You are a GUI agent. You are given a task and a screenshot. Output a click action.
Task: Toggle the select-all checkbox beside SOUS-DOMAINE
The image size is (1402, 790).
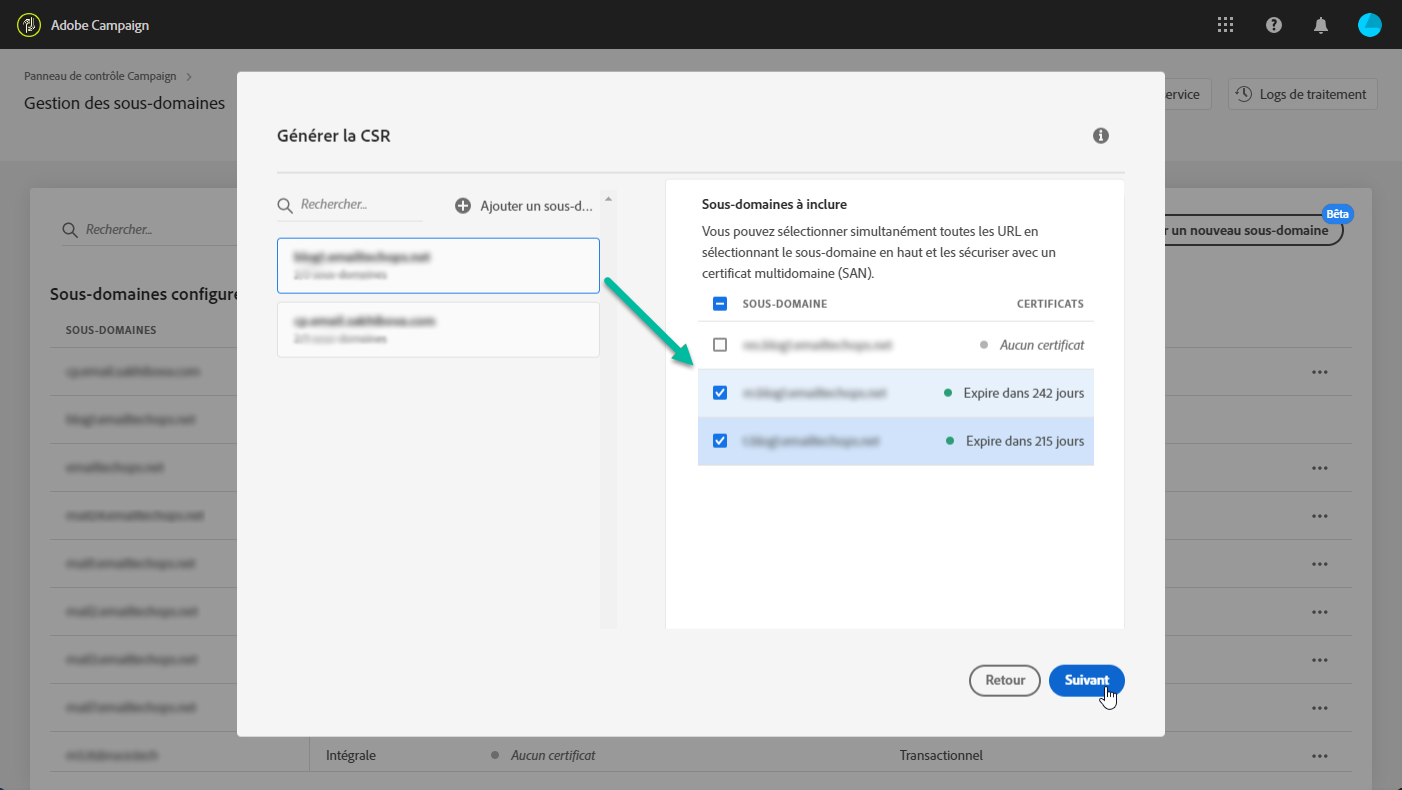tap(720, 304)
